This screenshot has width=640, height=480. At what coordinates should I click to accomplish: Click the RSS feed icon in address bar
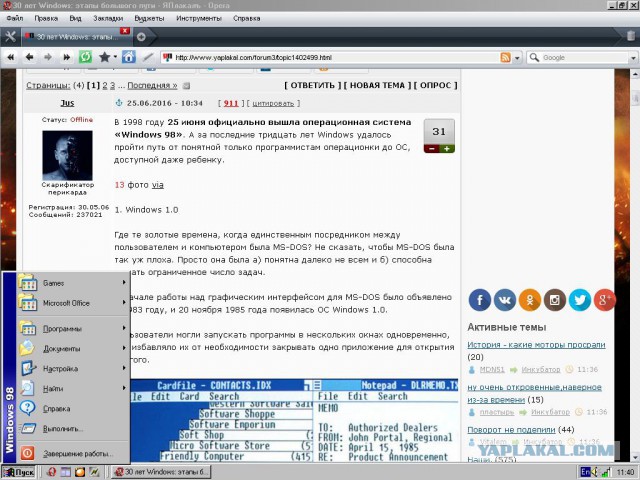tap(505, 58)
